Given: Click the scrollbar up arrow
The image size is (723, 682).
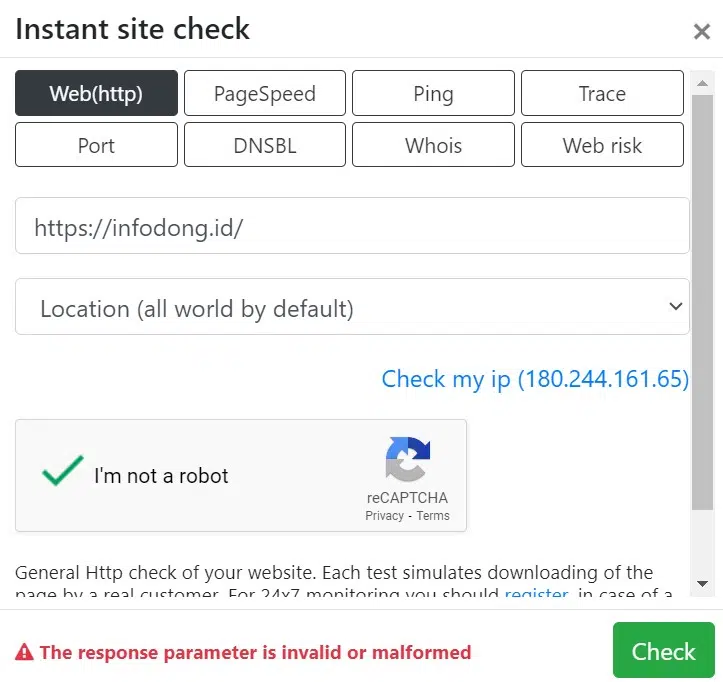Looking at the screenshot, I should 702,83.
